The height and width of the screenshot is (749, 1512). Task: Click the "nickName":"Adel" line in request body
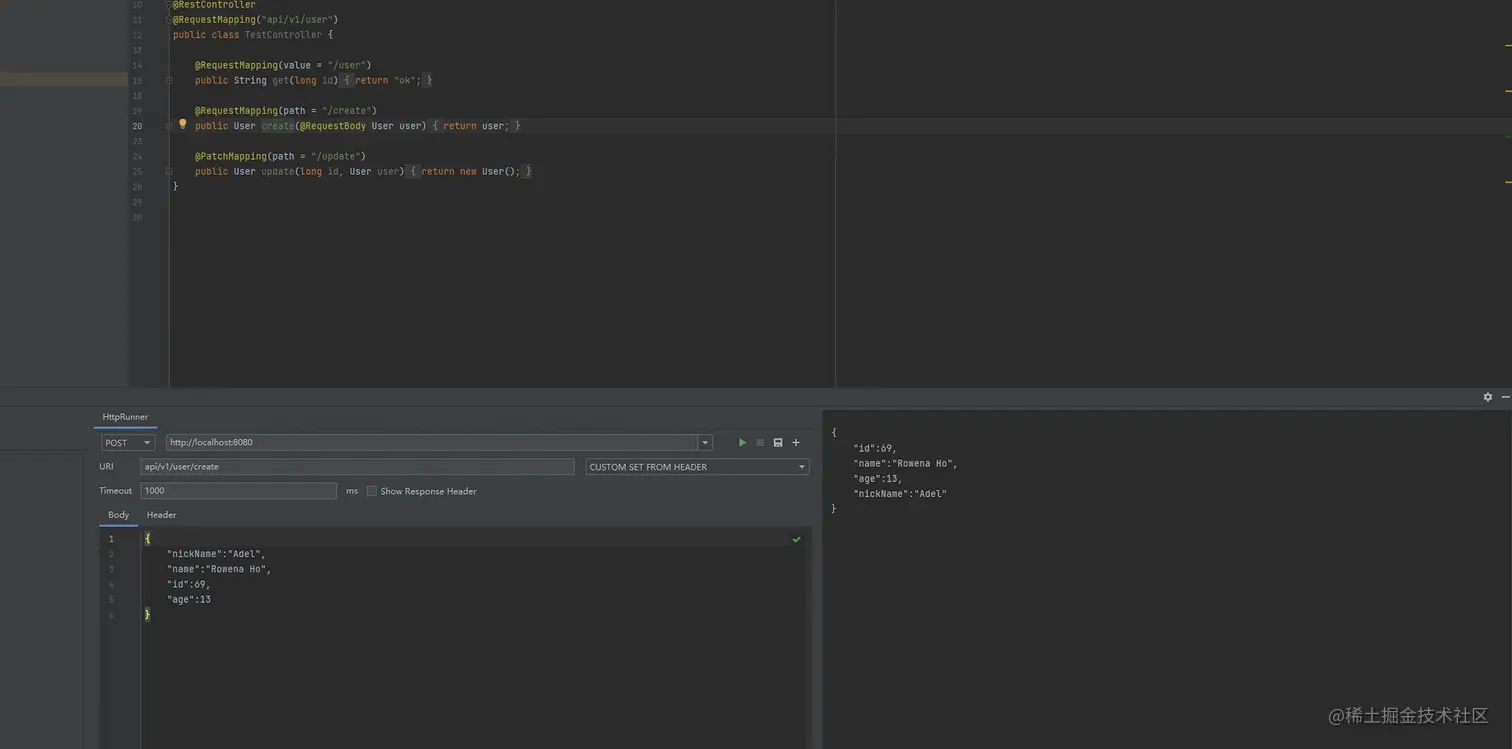tap(216, 554)
